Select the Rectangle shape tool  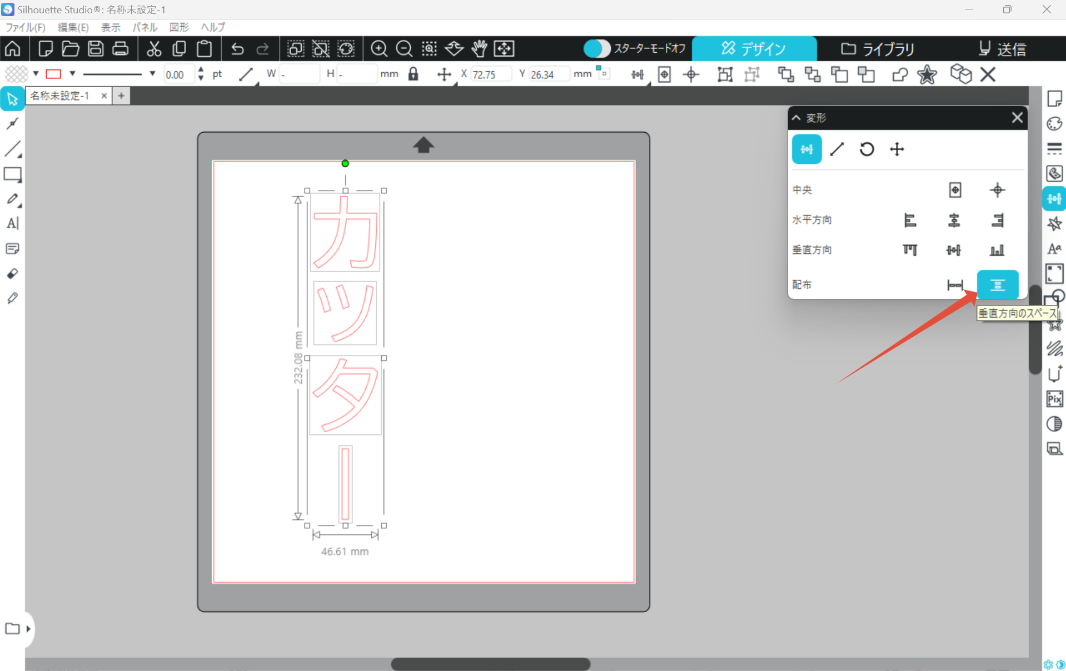pyautogui.click(x=12, y=175)
